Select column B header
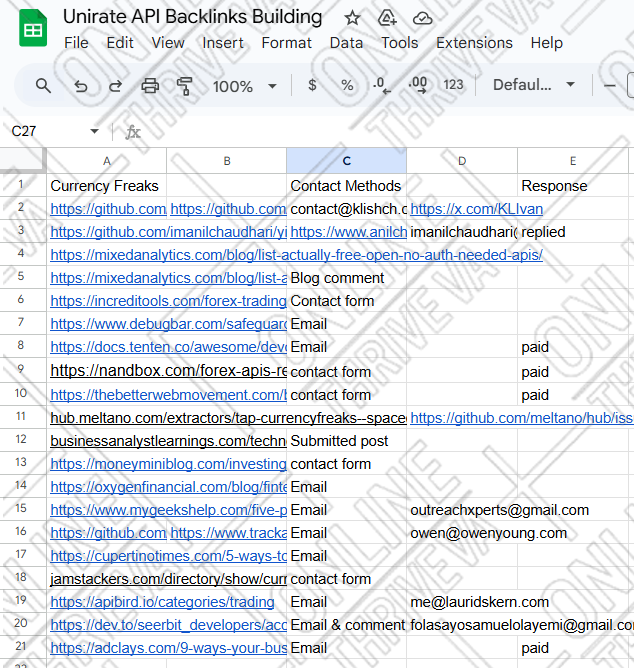Viewport: 634px width, 668px height. tap(227, 161)
